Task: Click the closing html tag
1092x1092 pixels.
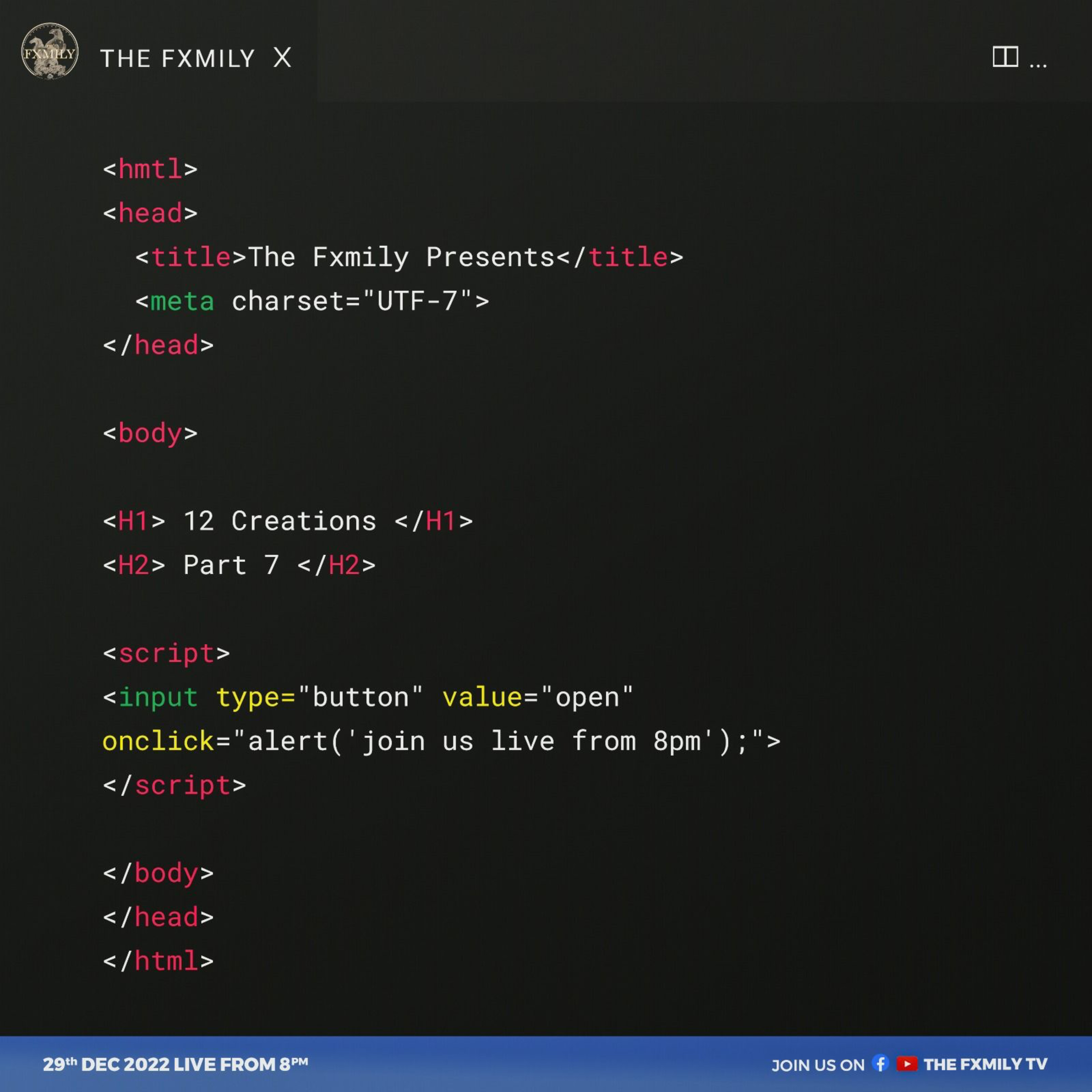Action: tap(158, 961)
